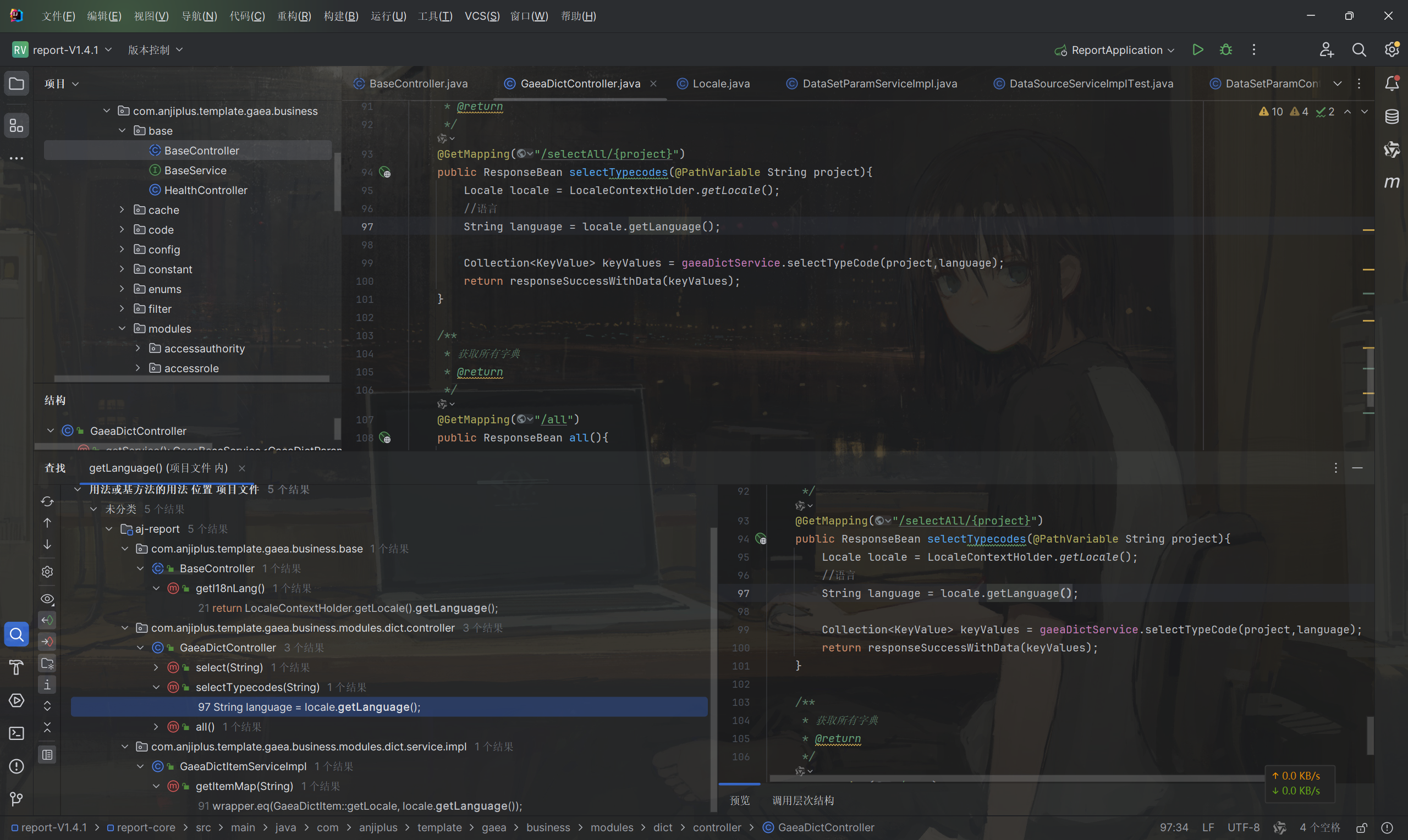
Task: Toggle show read access filter in find panel
Action: coord(47,620)
